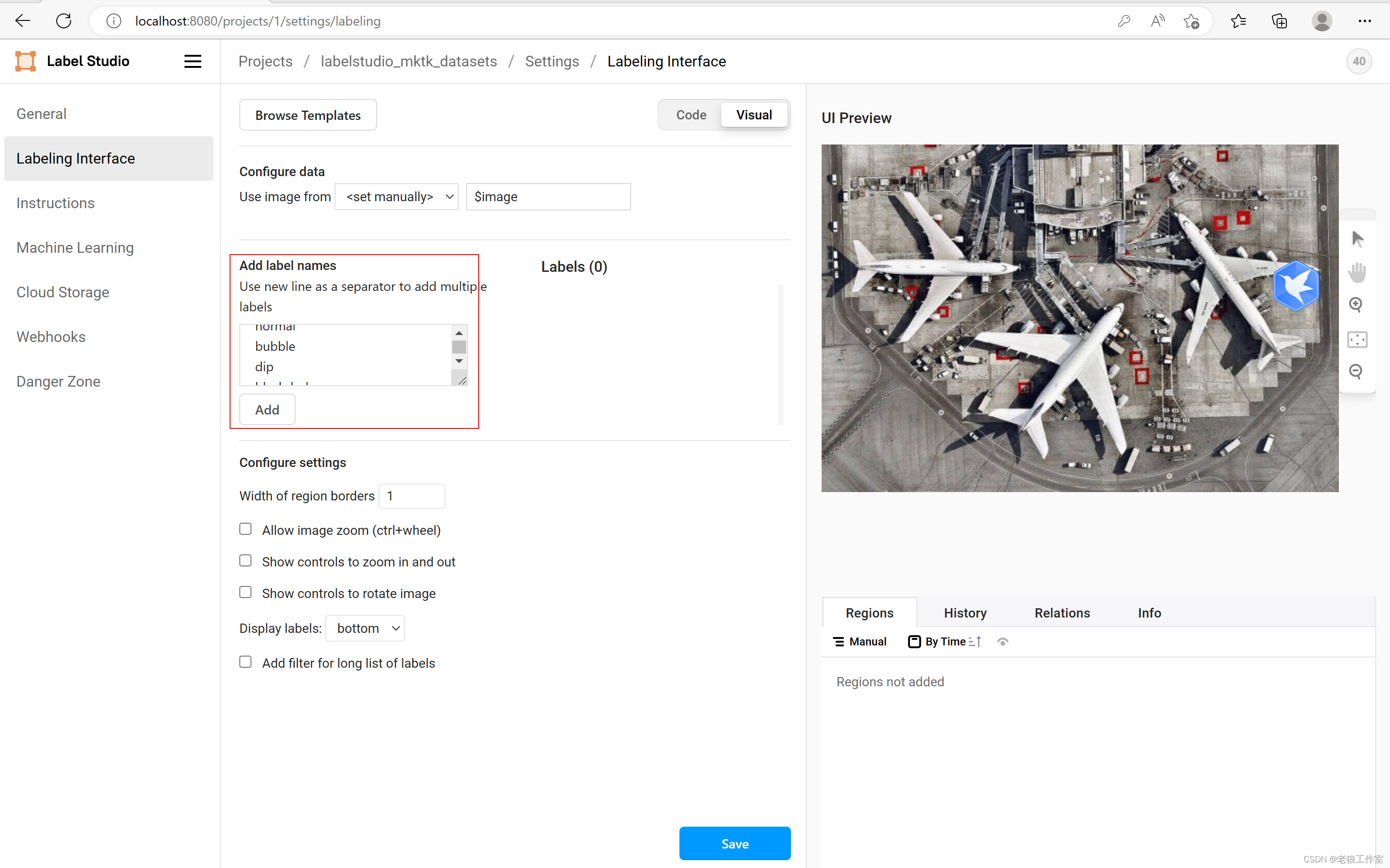Open the History tab
Image resolution: width=1390 pixels, height=868 pixels.
(x=965, y=612)
